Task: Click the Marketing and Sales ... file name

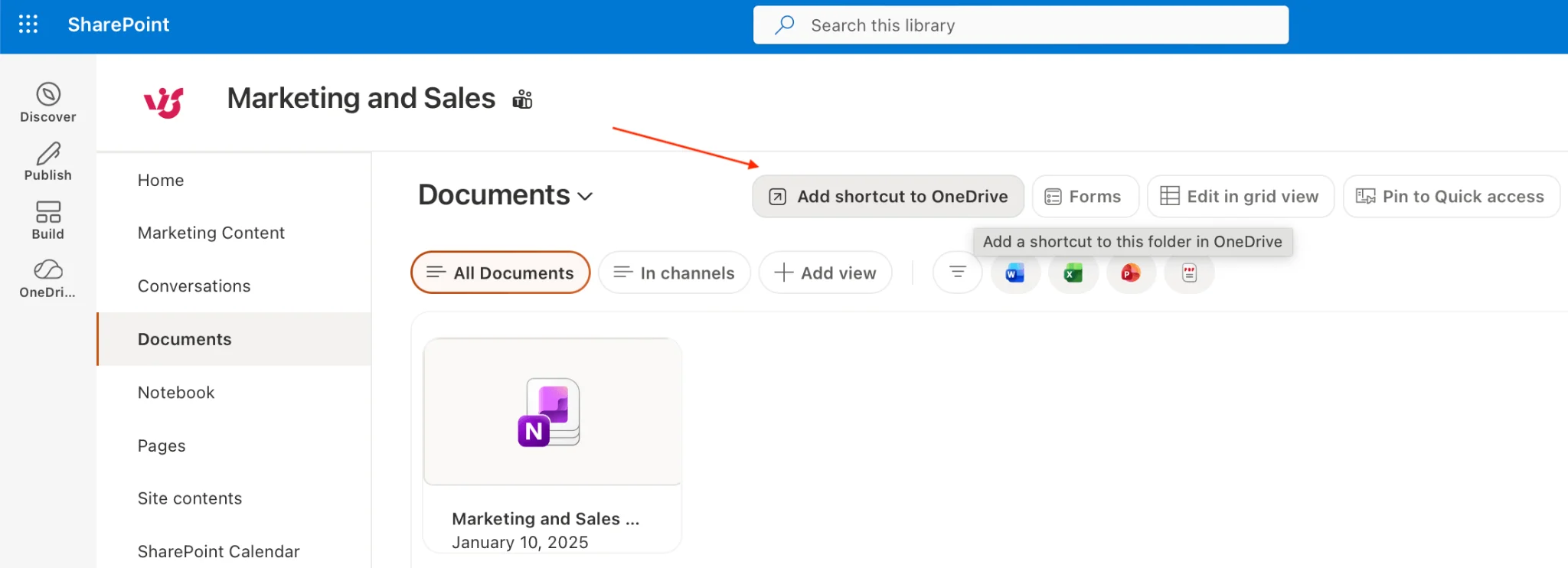Action: [545, 518]
